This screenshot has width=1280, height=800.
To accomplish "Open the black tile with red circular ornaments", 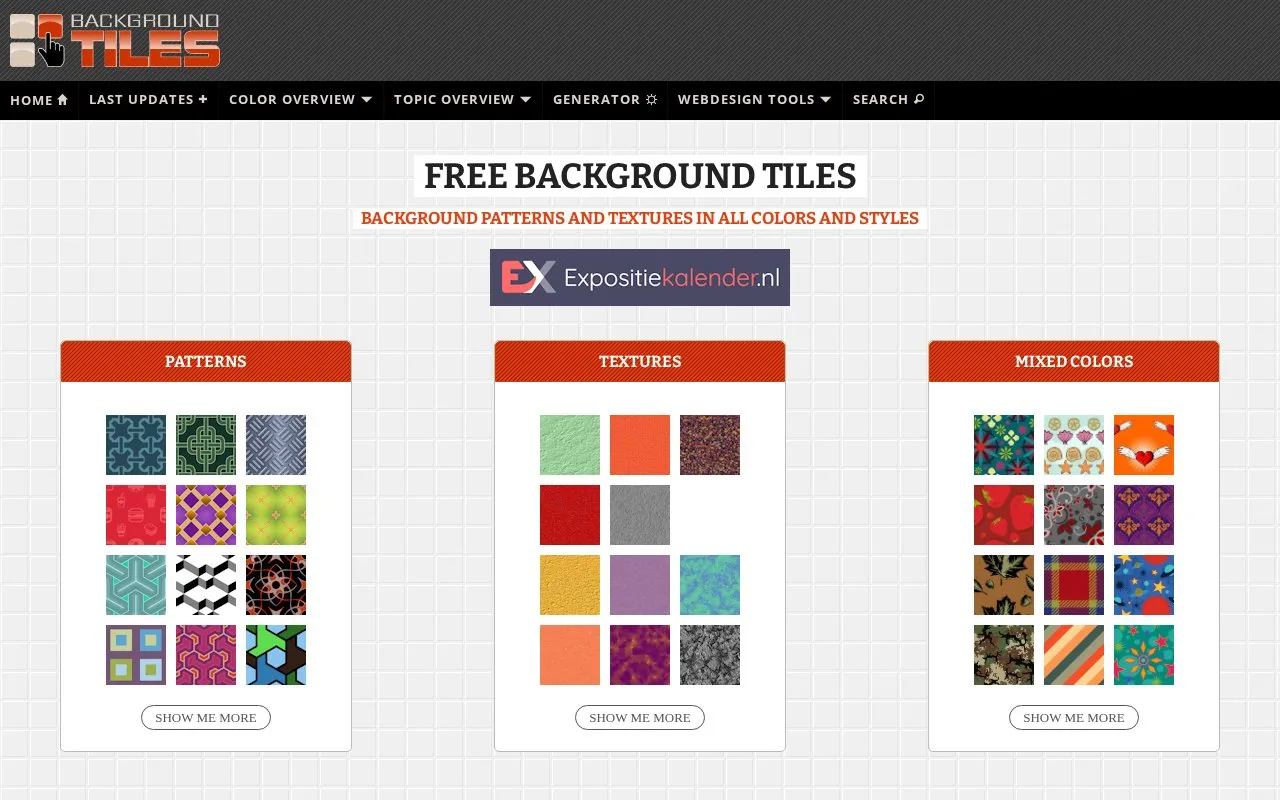I will (276, 585).
